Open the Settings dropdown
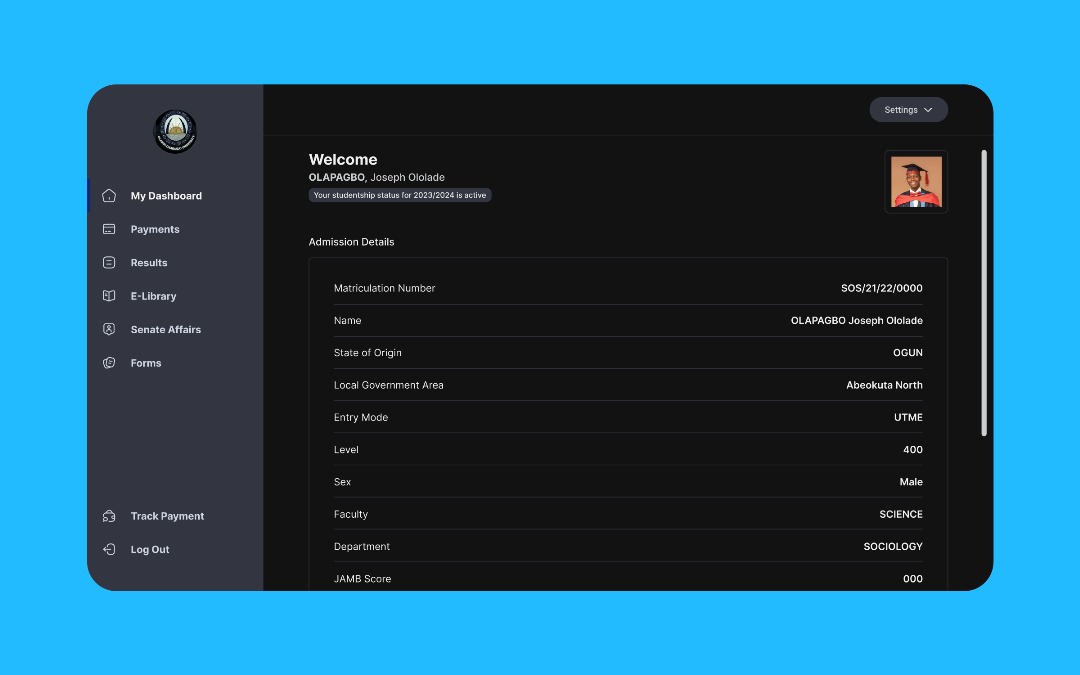 click(908, 110)
